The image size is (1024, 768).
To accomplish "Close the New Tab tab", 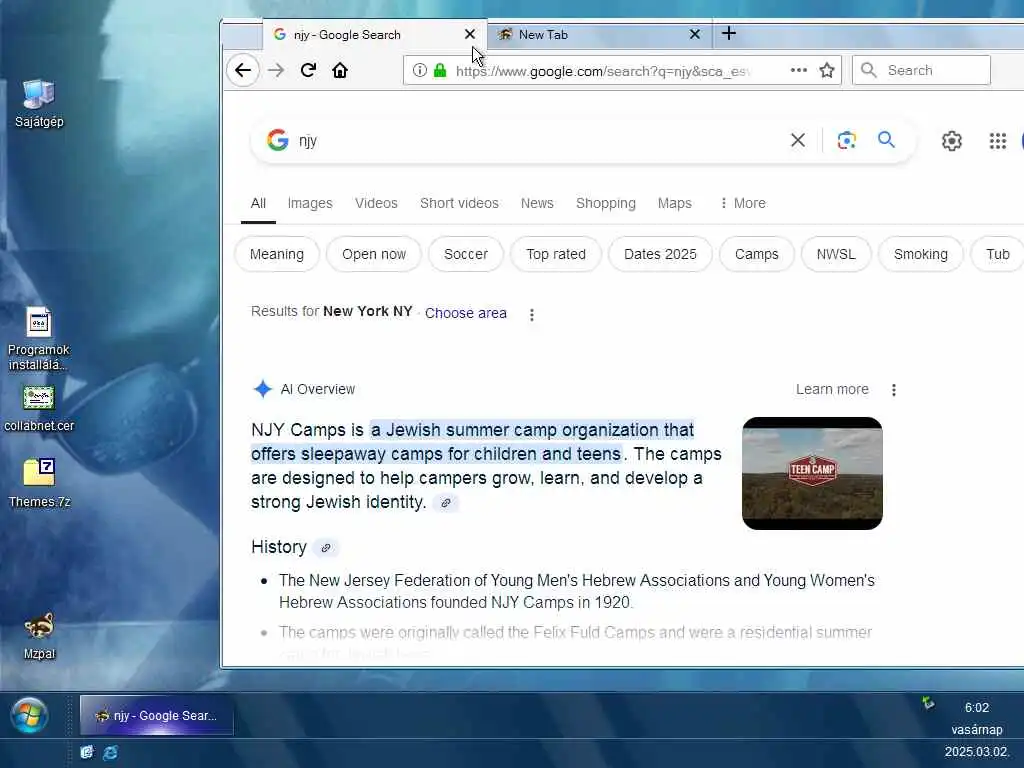I will [695, 34].
